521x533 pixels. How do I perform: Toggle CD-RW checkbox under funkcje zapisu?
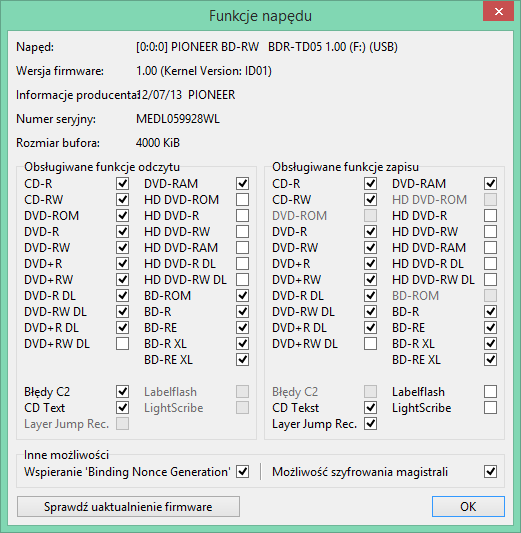pyautogui.click(x=370, y=200)
